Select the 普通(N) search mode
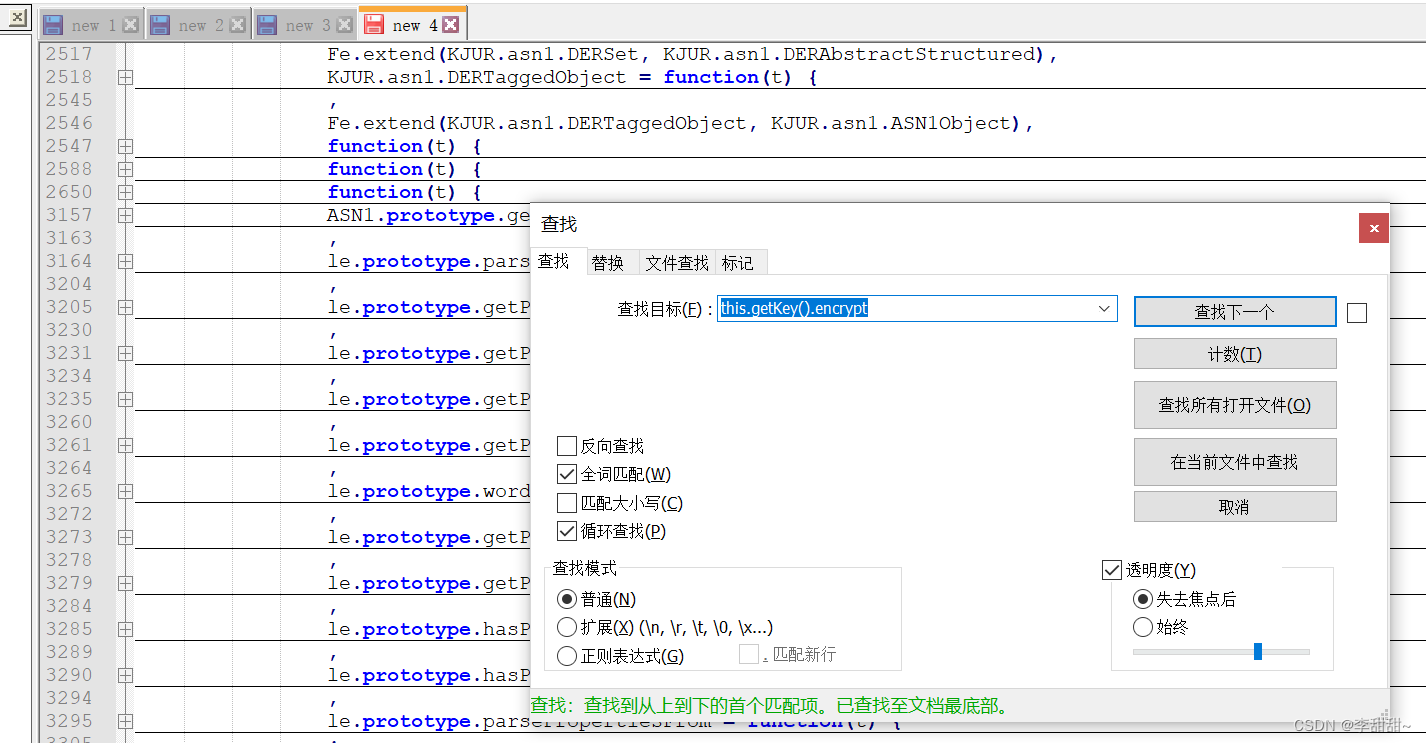The height and width of the screenshot is (743, 1426). (x=567, y=599)
